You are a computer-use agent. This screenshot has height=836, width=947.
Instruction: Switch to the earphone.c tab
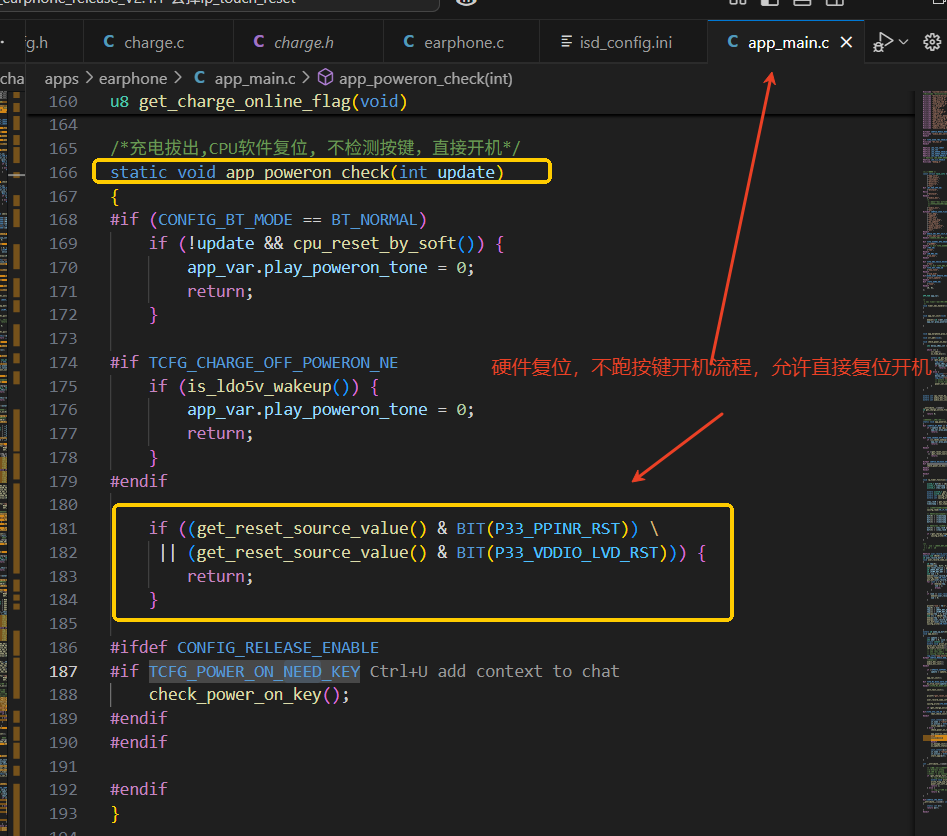tap(453, 42)
